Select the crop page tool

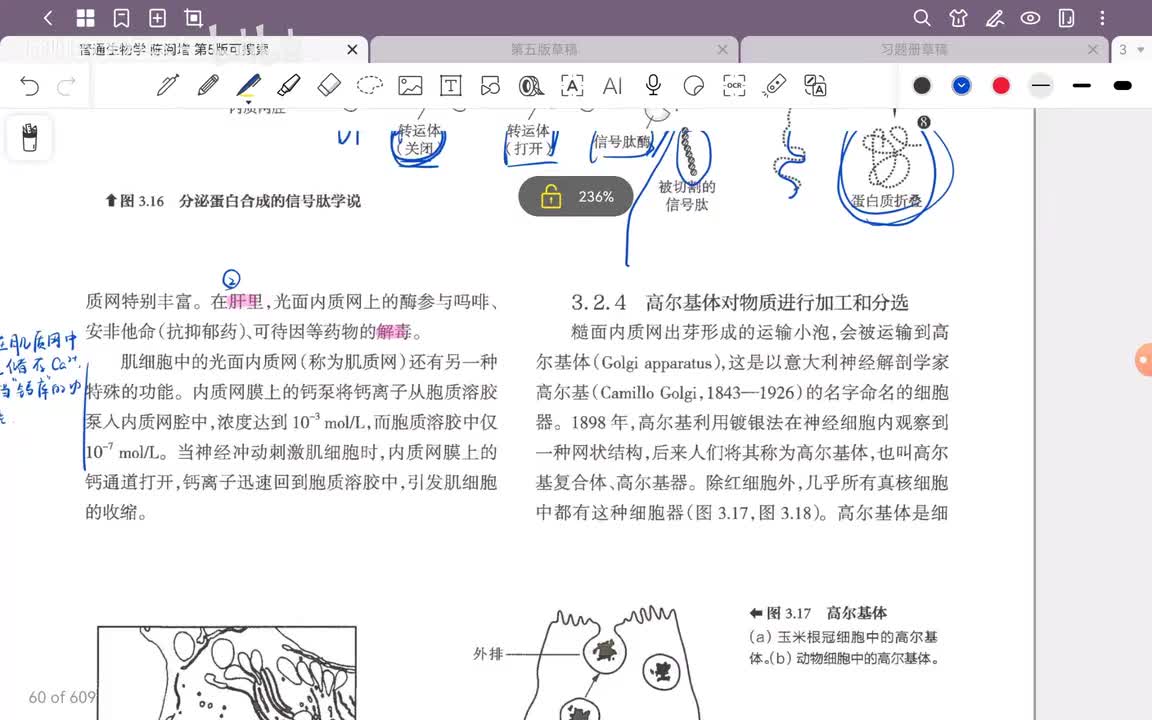pyautogui.click(x=193, y=18)
